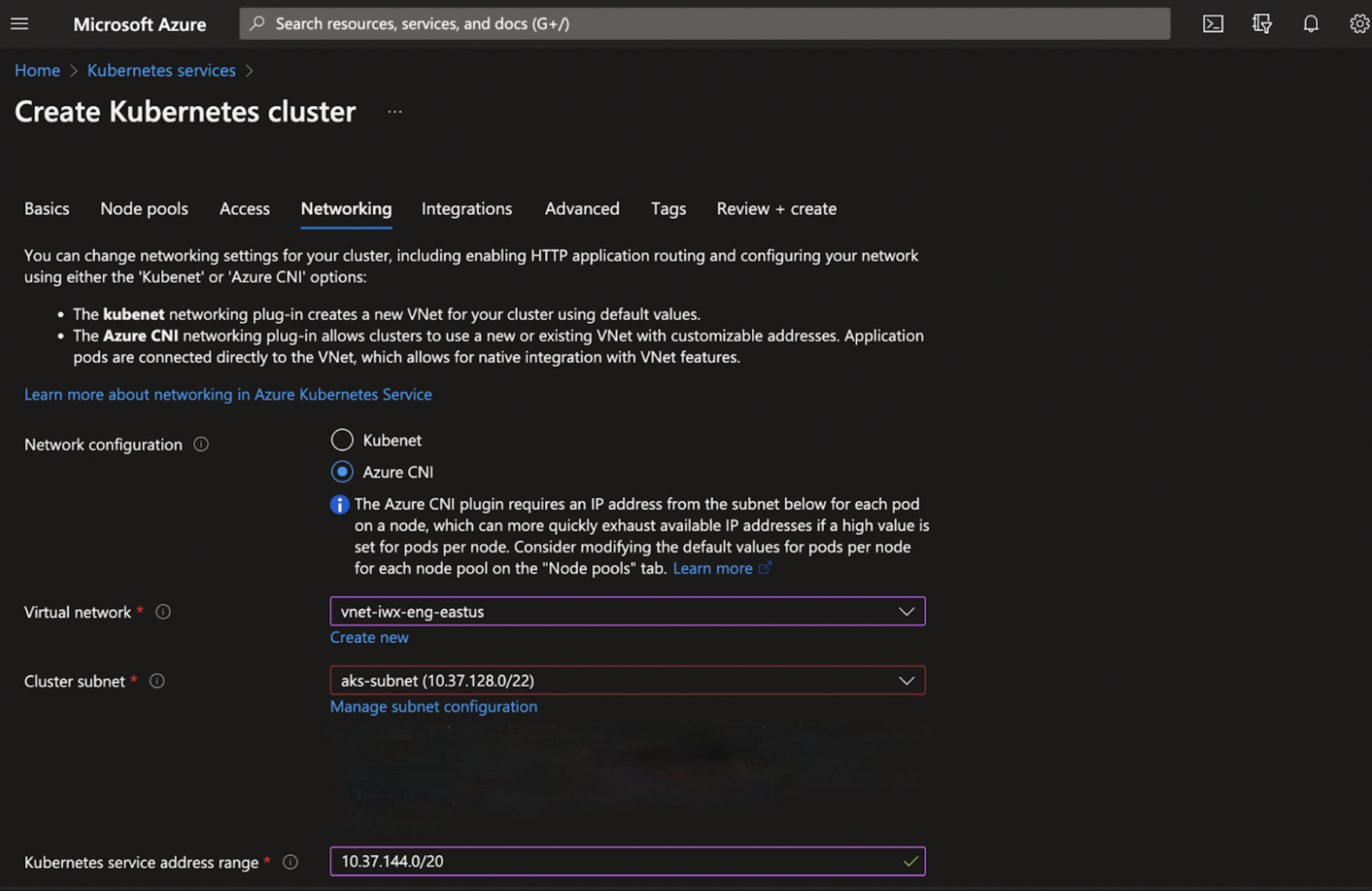
Task: Show the Network configuration info tooltip
Action: (201, 444)
